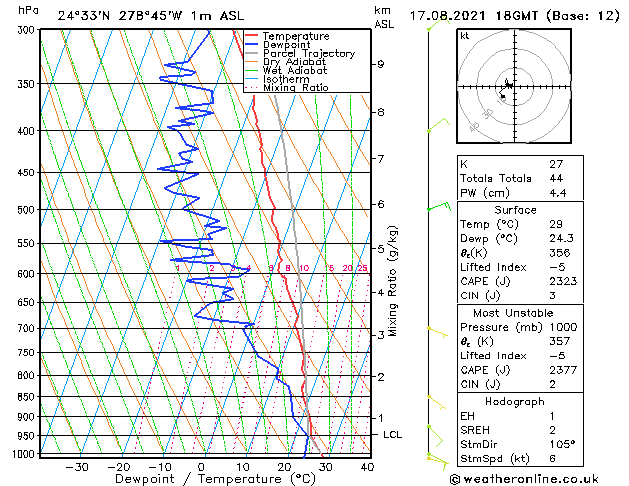Image resolution: width=629 pixels, height=486 pixels.
Task: Click the most unstable CAPE value 2377
Action: (563, 370)
